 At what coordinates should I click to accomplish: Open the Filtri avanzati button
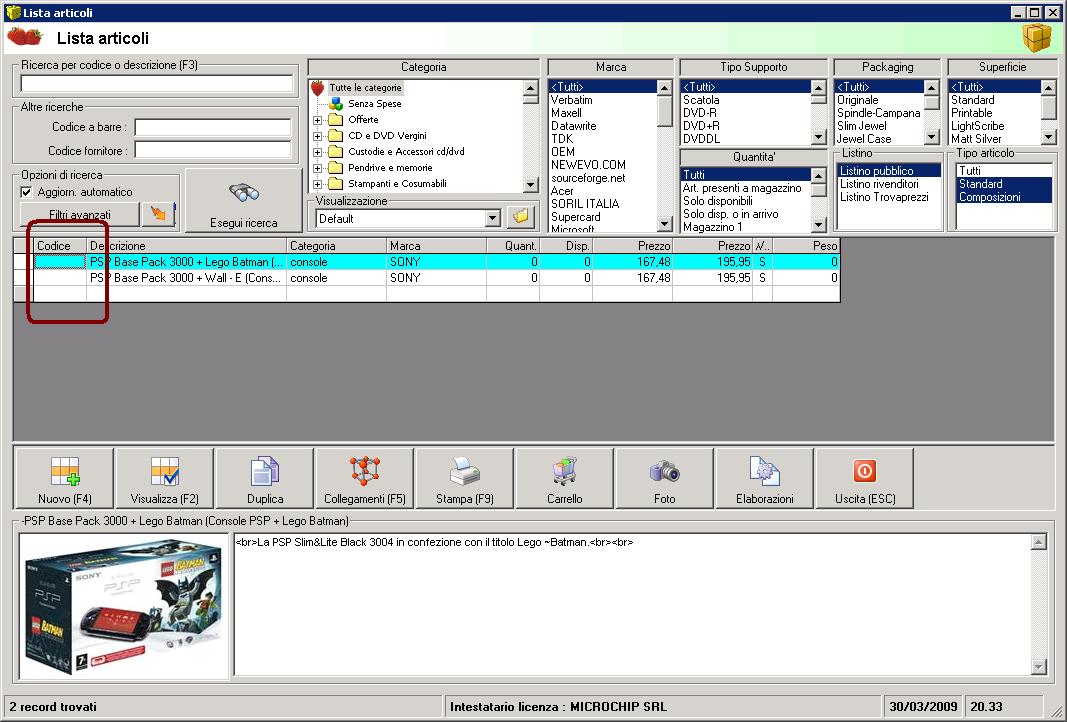pos(80,214)
